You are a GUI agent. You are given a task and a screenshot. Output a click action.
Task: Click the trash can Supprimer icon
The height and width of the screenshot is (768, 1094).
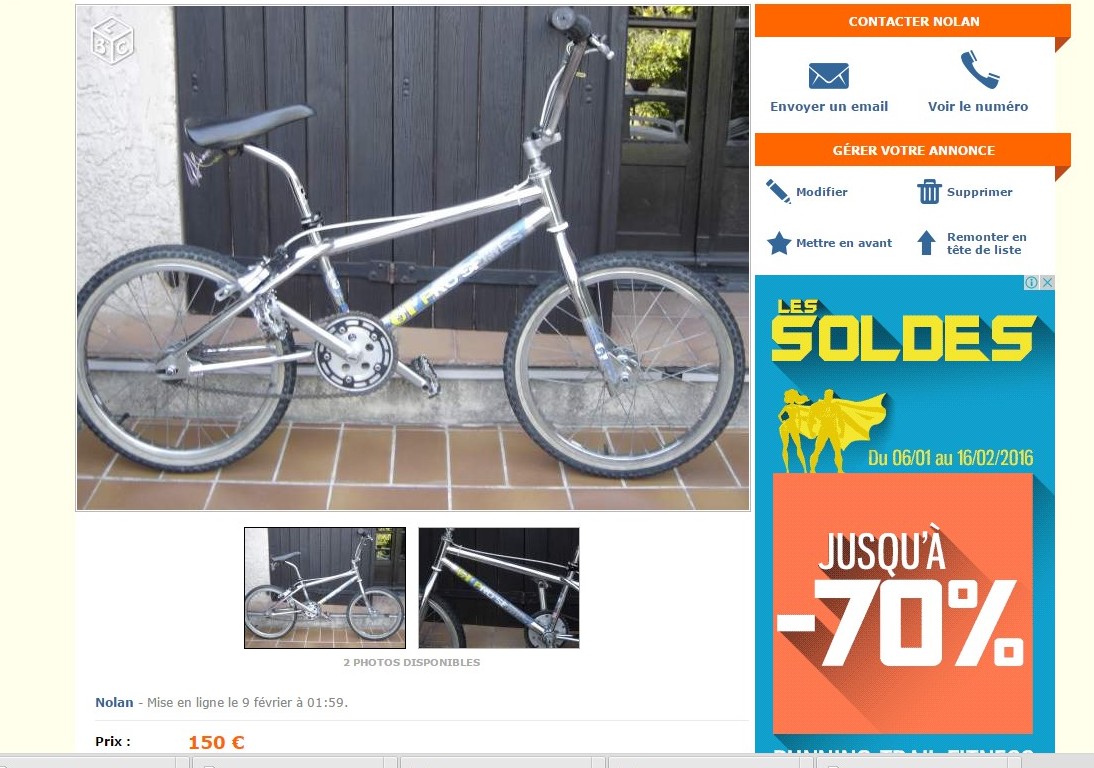pyautogui.click(x=929, y=191)
